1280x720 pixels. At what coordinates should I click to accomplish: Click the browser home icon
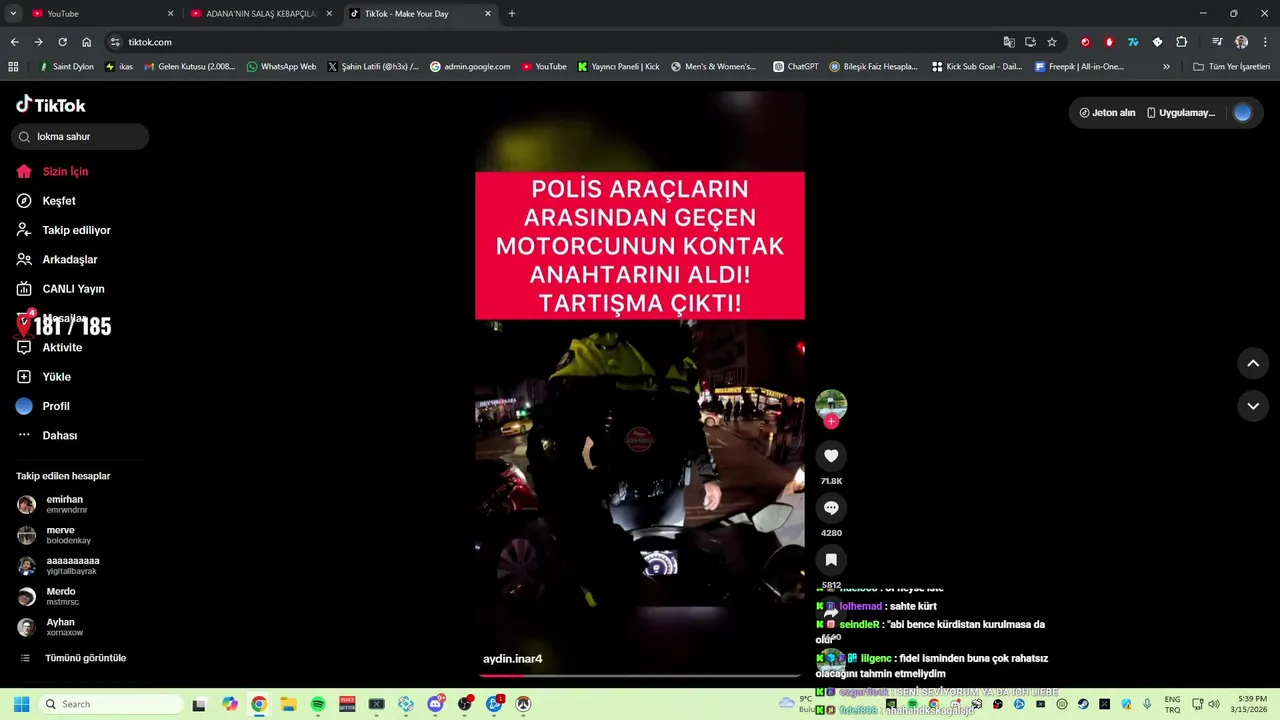point(86,42)
